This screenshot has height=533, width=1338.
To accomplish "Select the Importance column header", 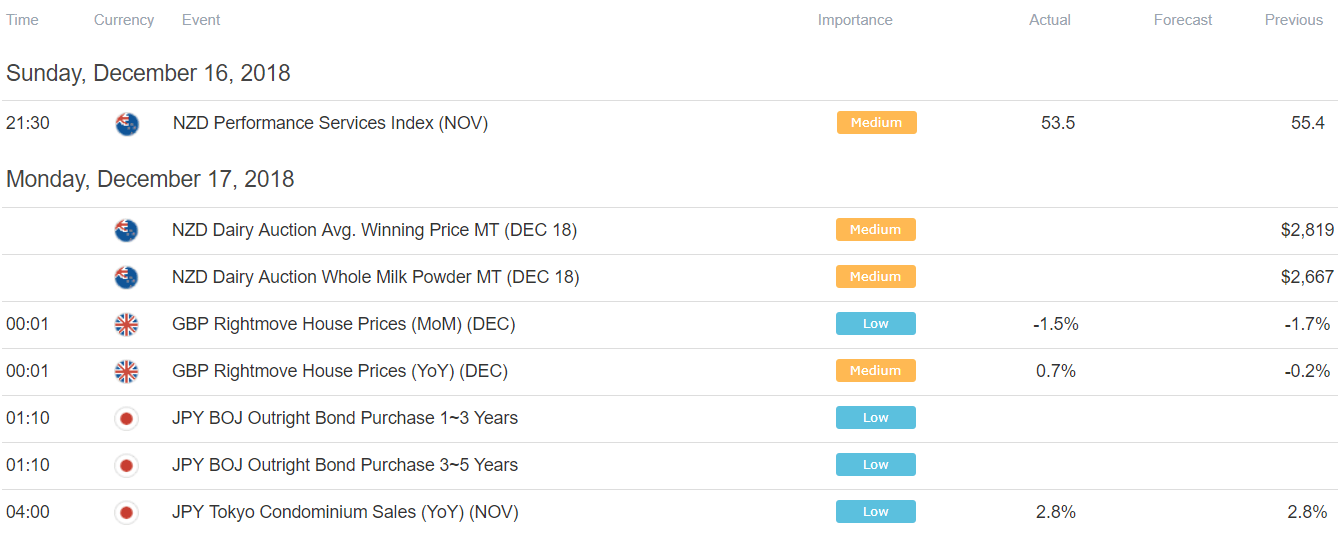I will 855,20.
